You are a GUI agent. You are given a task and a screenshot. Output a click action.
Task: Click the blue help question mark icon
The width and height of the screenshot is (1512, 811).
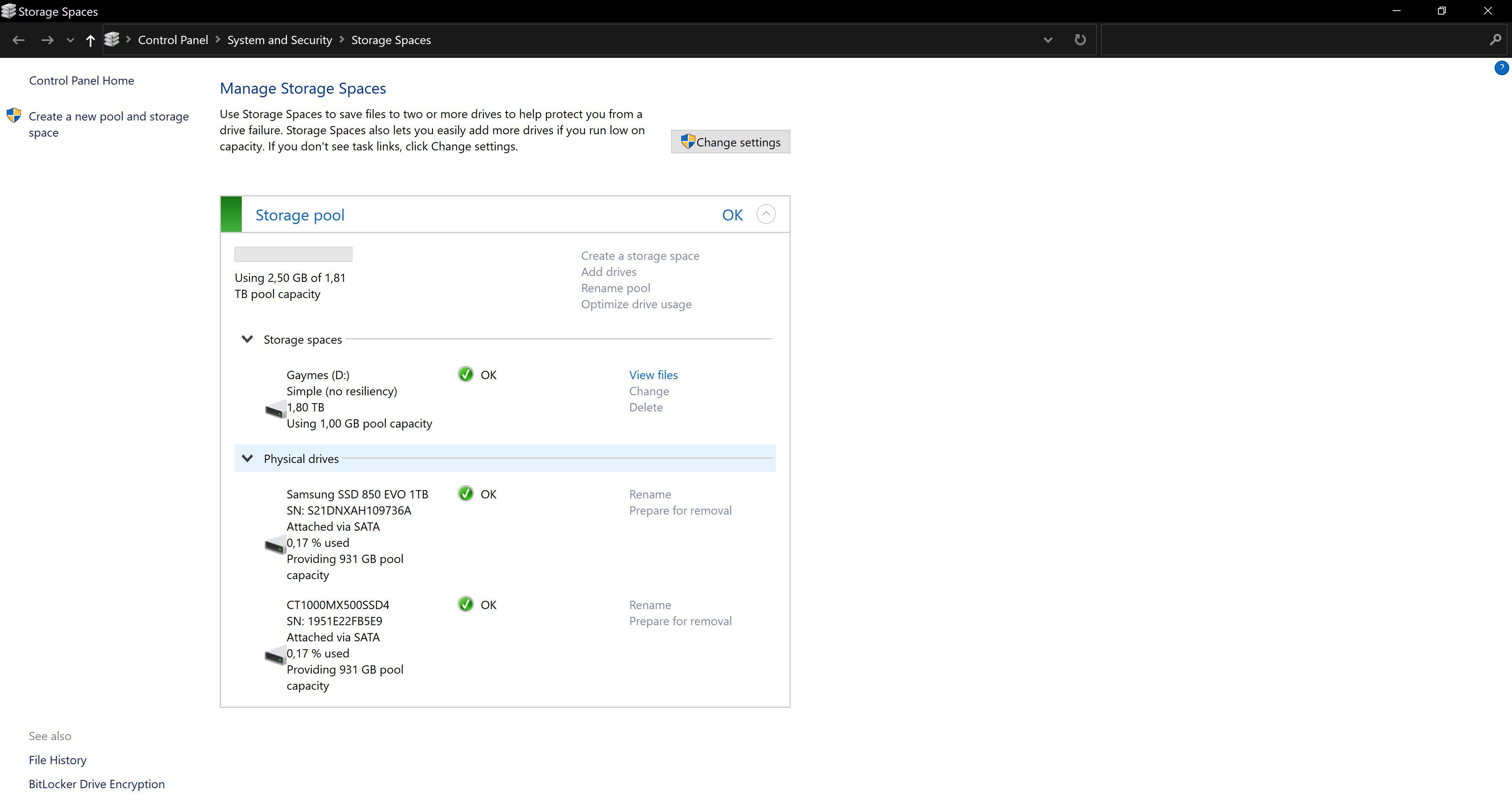tap(1501, 68)
